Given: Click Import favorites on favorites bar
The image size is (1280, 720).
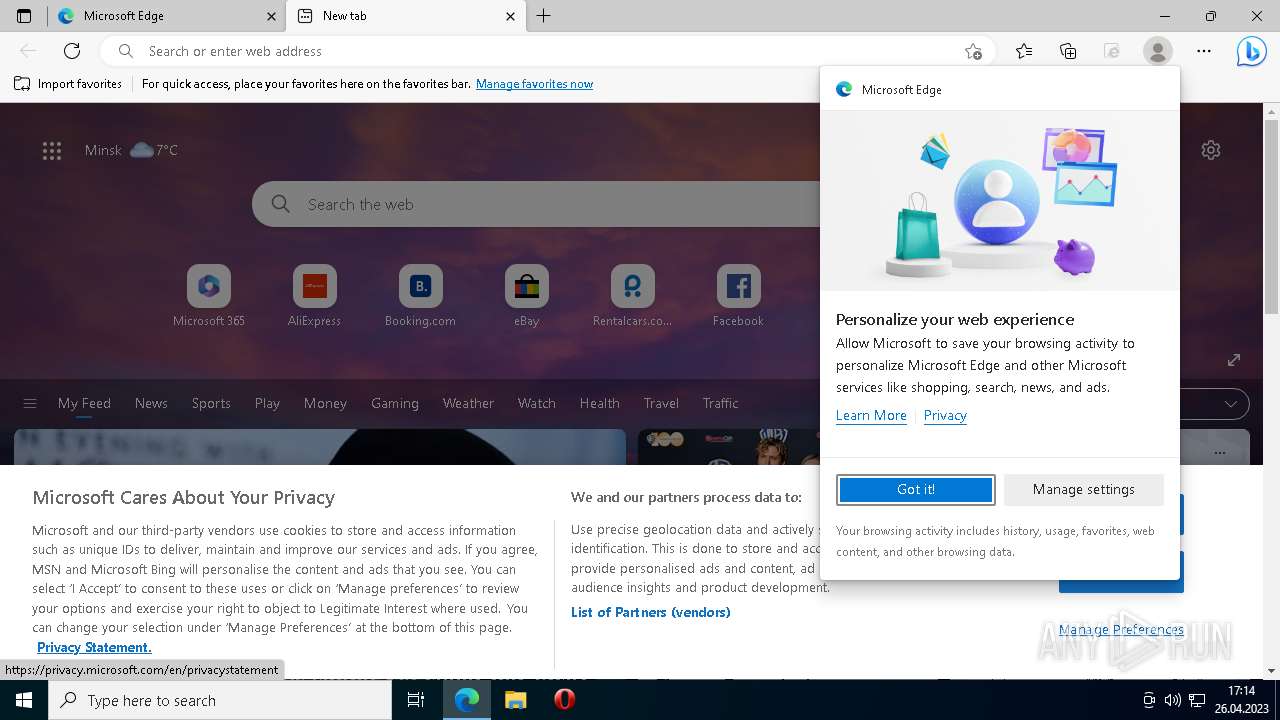Looking at the screenshot, I should click(68, 84).
